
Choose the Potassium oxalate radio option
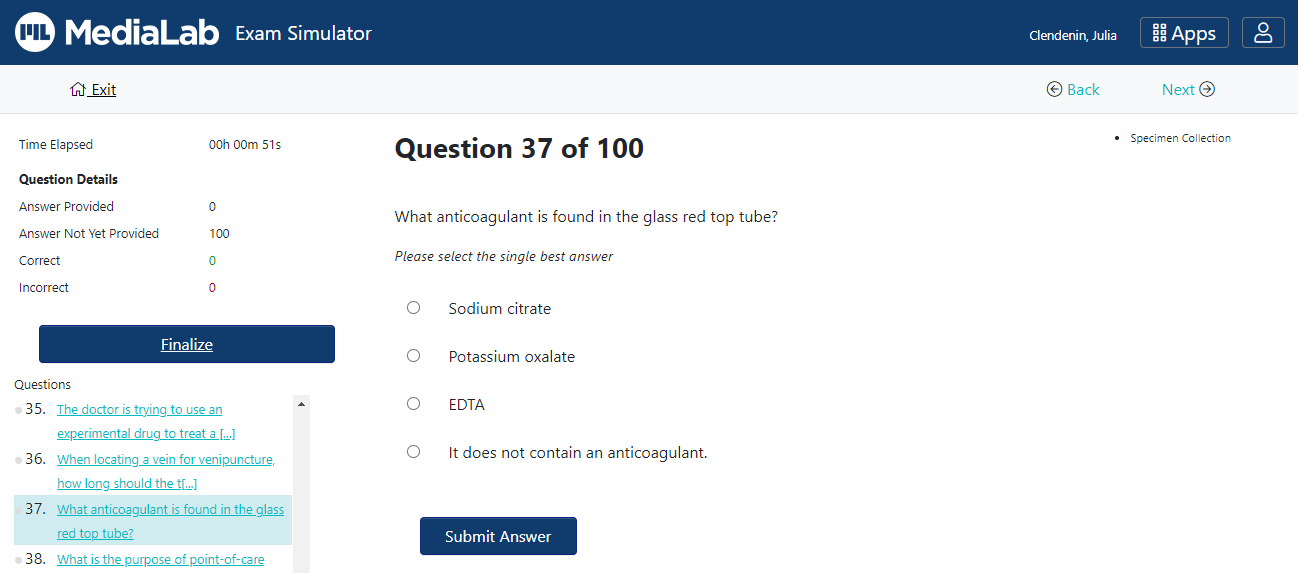click(414, 356)
